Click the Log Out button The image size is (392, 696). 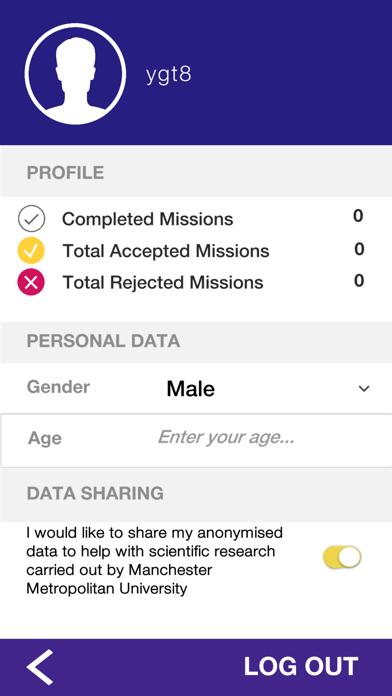pos(301,666)
